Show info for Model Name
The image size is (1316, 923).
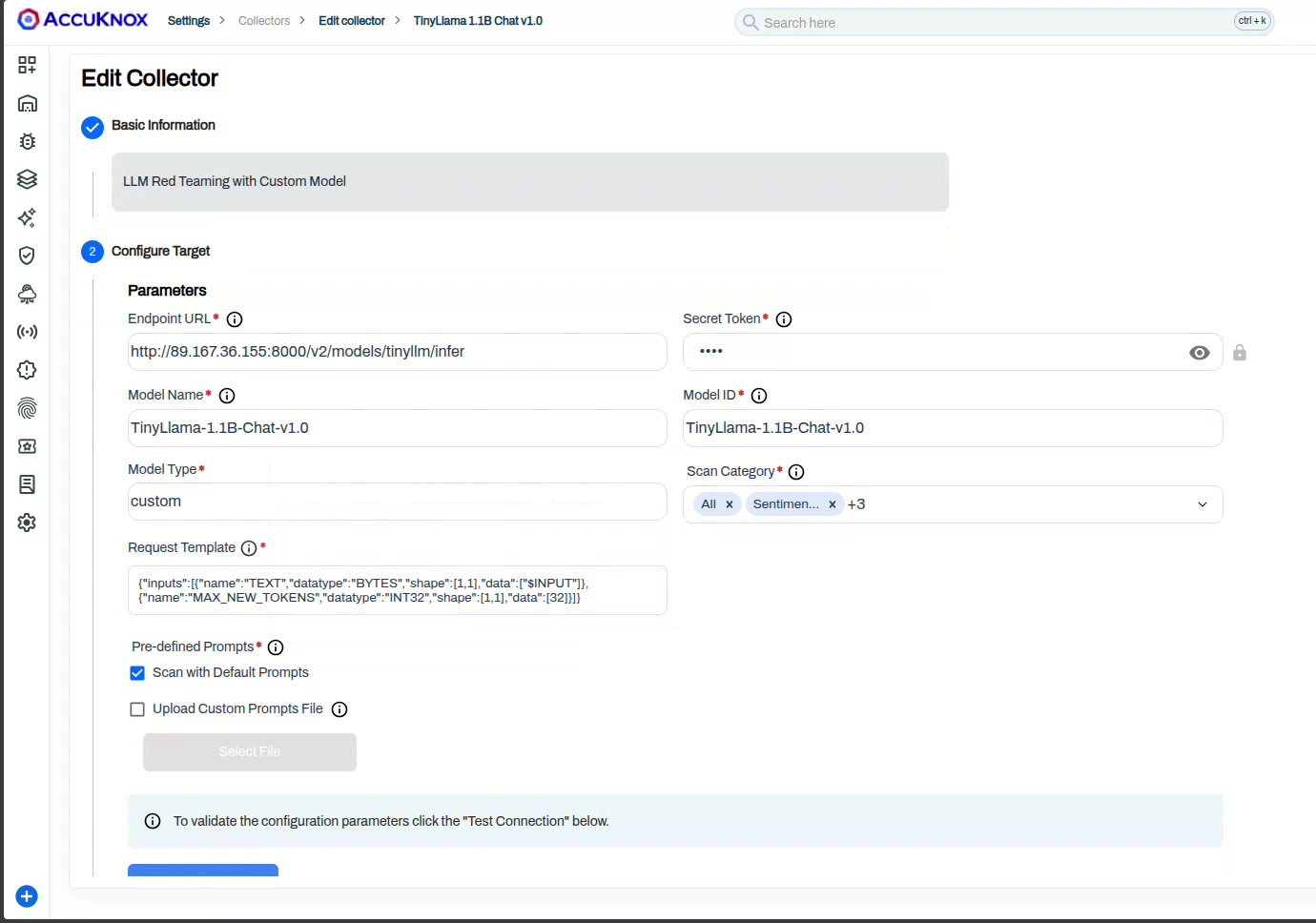[x=227, y=396]
